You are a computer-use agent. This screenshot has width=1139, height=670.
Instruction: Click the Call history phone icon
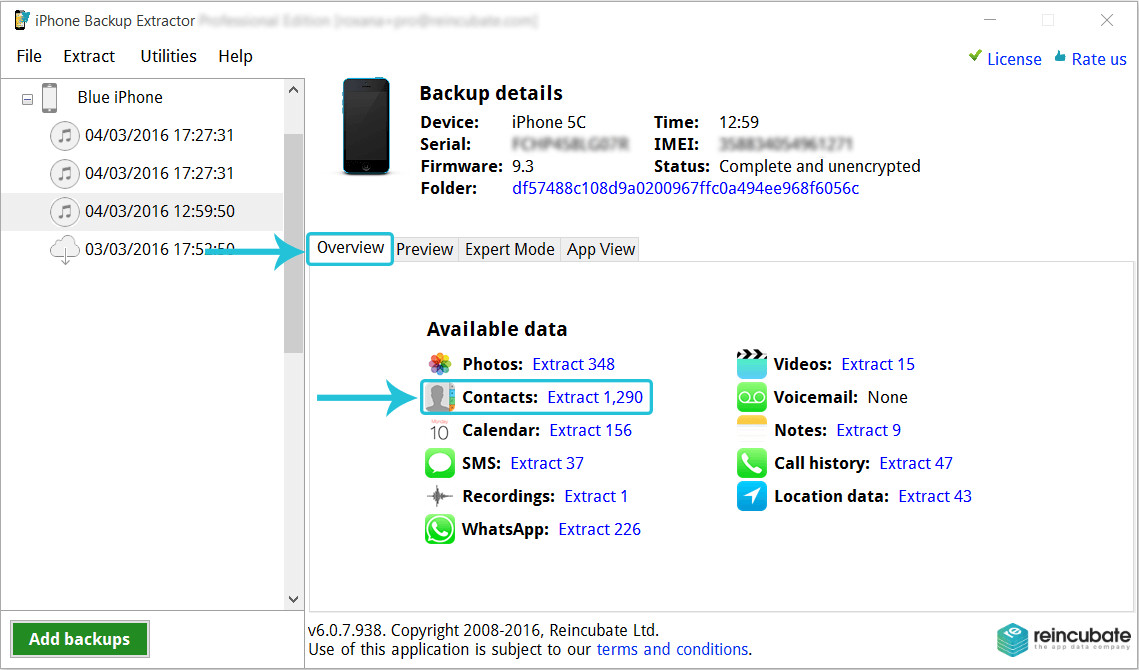(751, 463)
